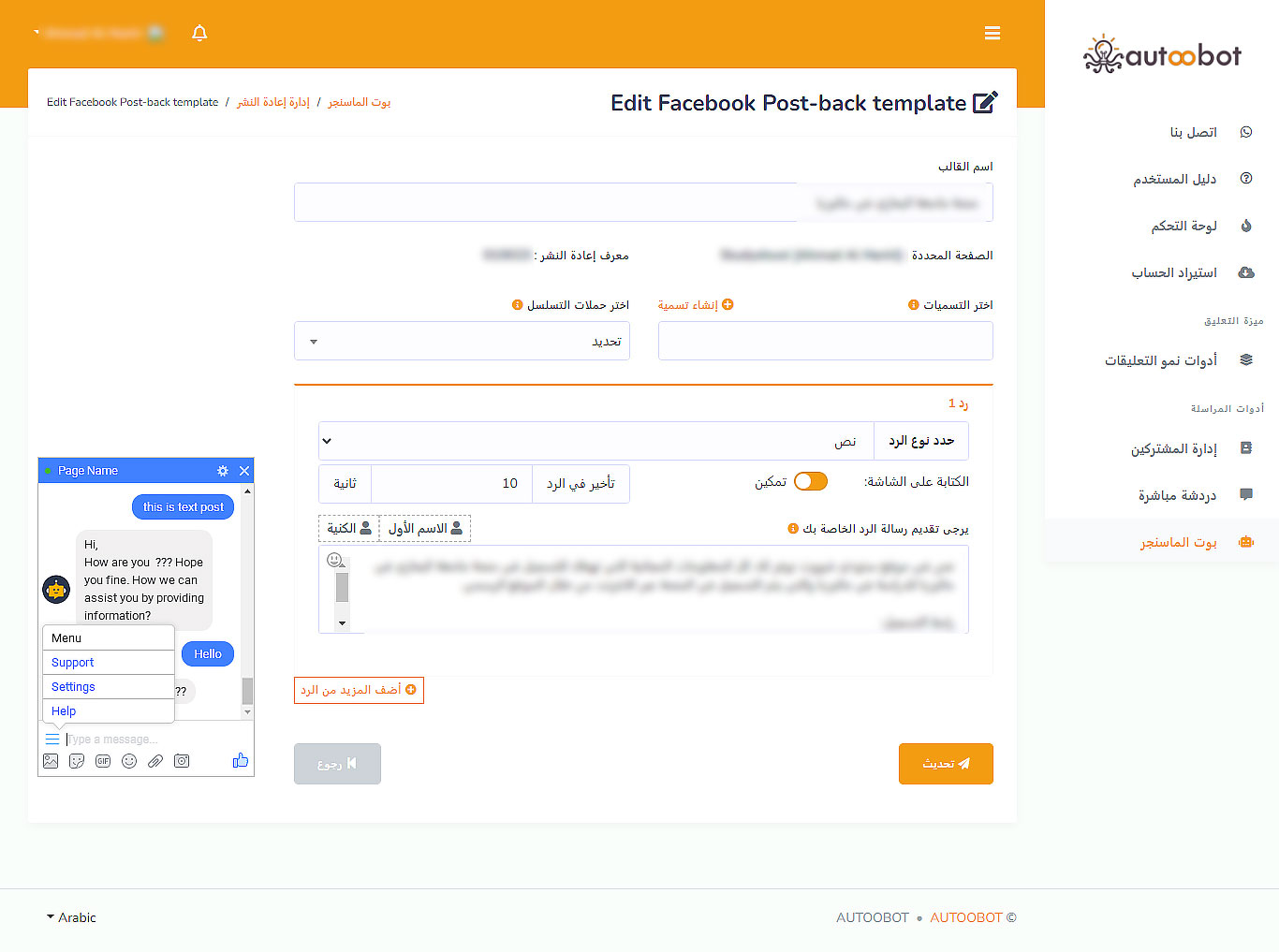1279x952 pixels.
Task: Click the messenger preview settings gear
Action: point(222,471)
